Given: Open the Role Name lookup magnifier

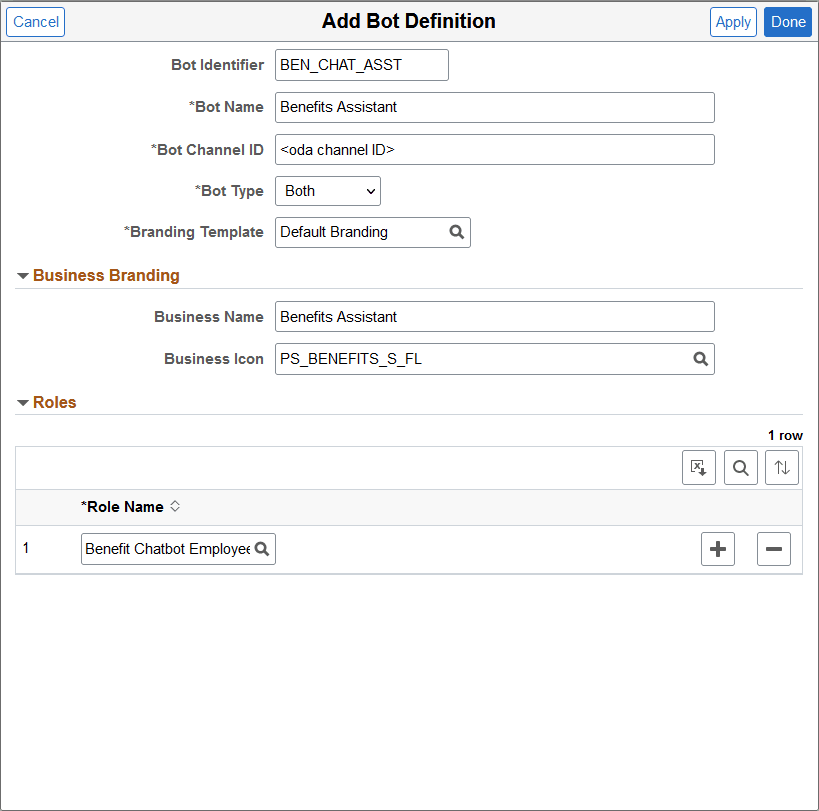Looking at the screenshot, I should point(262,548).
